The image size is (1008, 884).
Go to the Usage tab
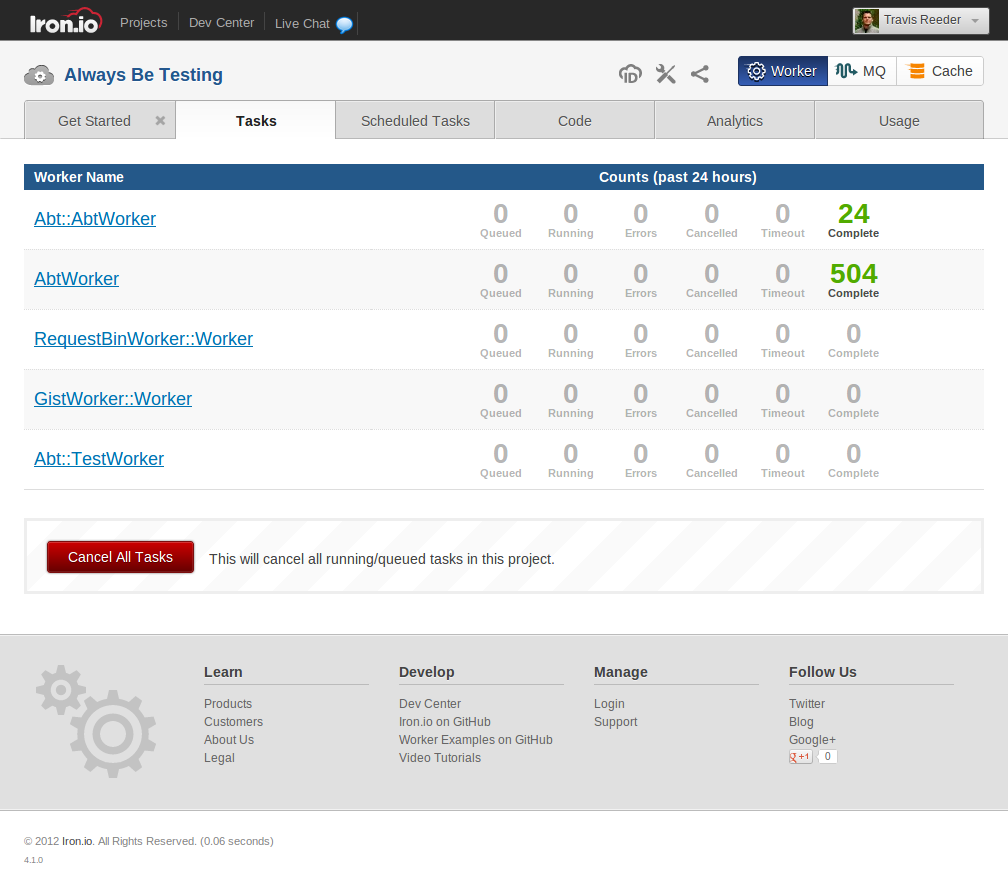899,120
